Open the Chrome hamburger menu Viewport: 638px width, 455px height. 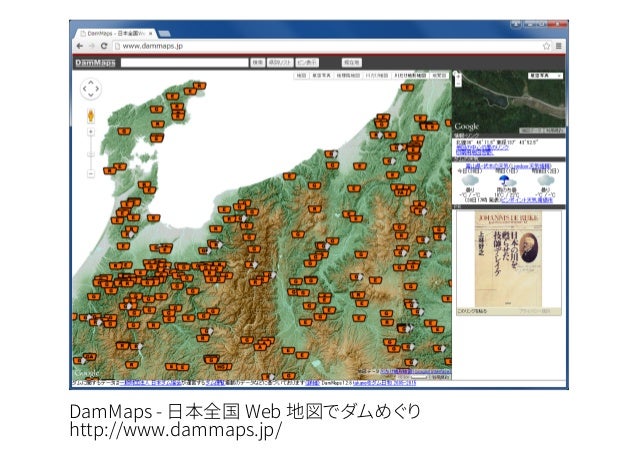tap(559, 46)
